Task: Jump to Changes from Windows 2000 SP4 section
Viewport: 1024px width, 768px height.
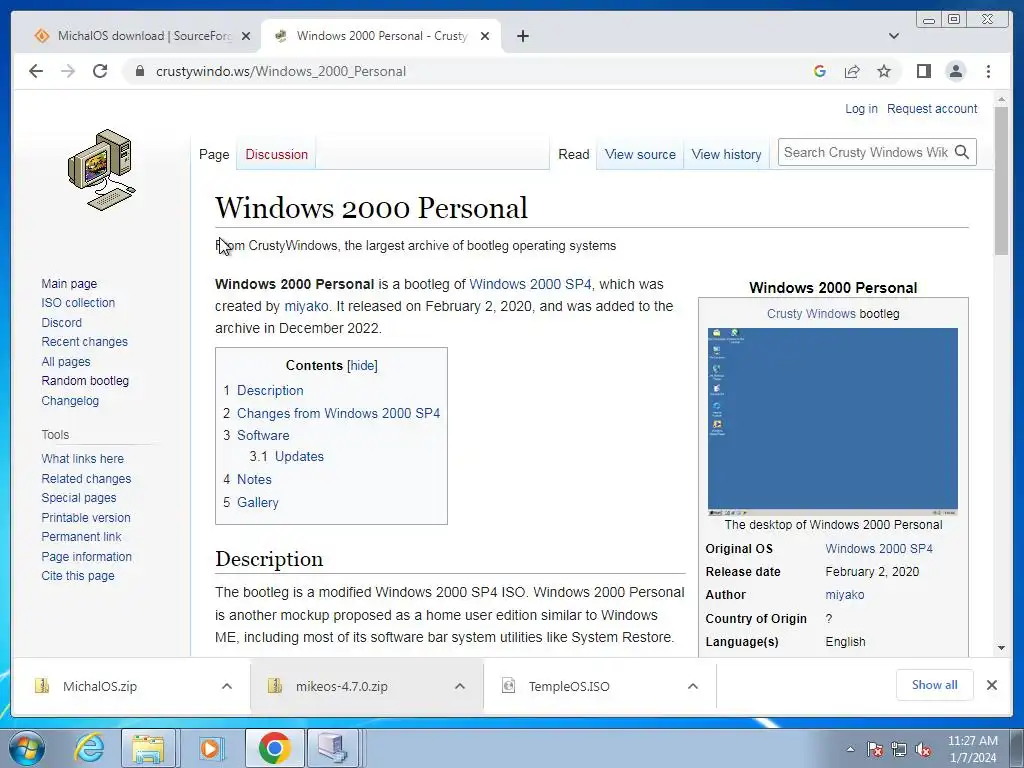Action: [338, 413]
